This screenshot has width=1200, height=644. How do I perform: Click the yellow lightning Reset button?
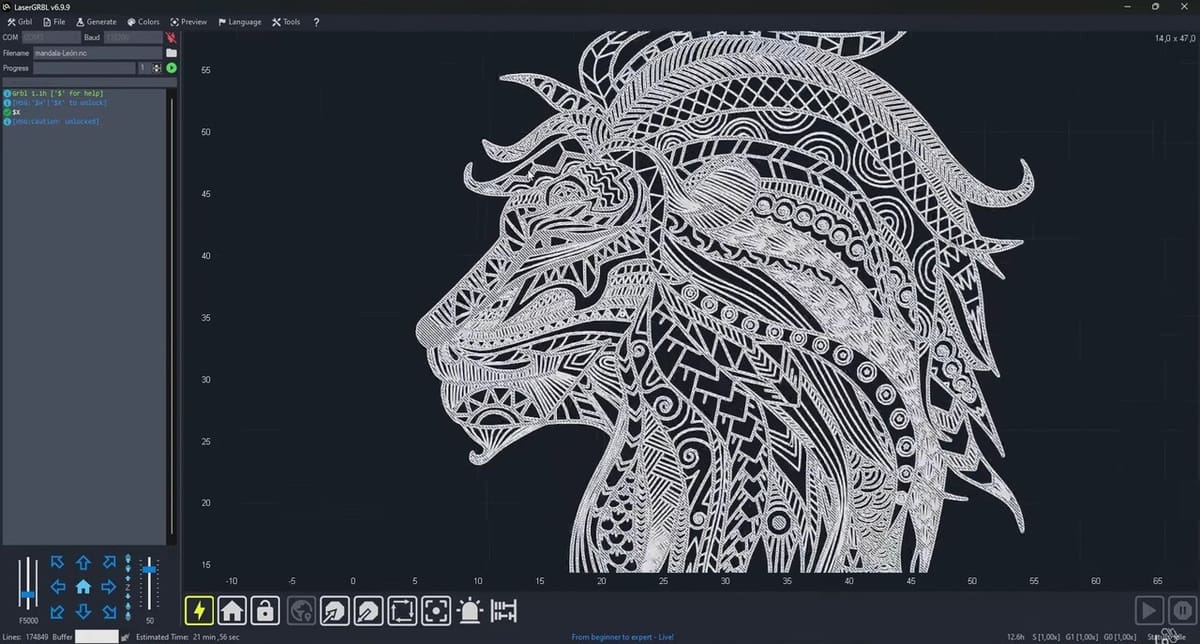(x=199, y=609)
